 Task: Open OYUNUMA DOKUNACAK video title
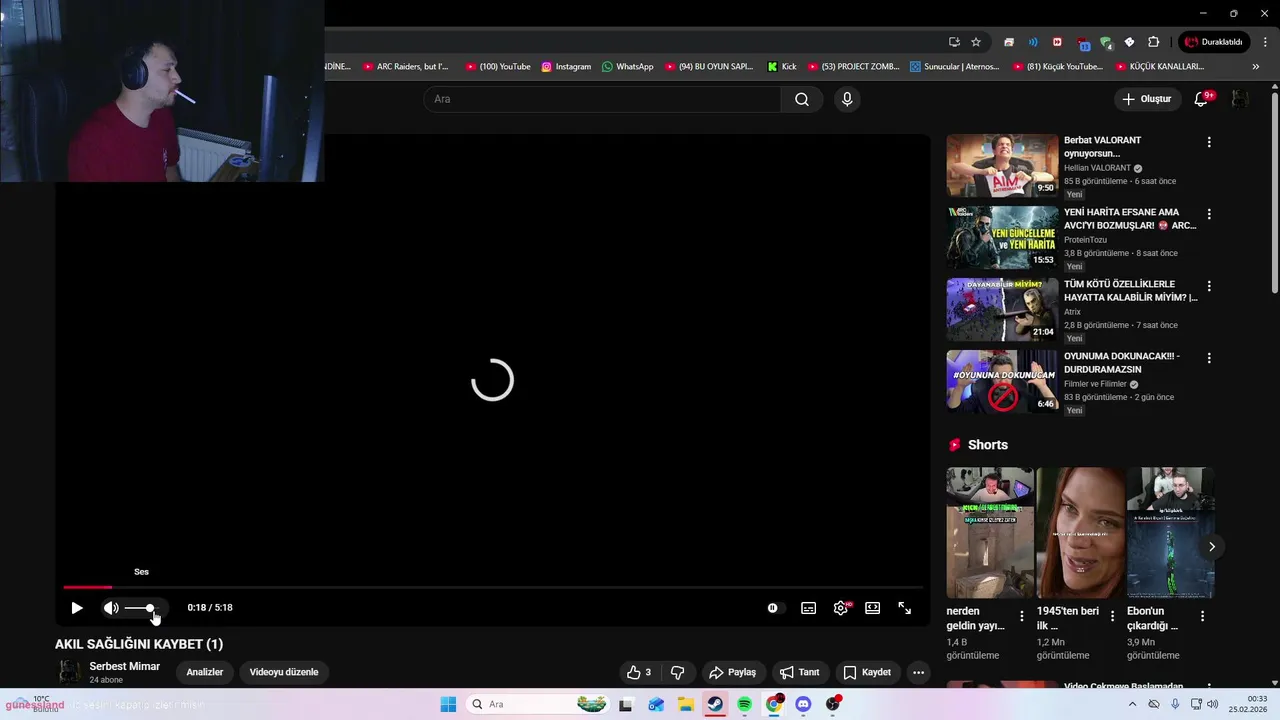1122,363
